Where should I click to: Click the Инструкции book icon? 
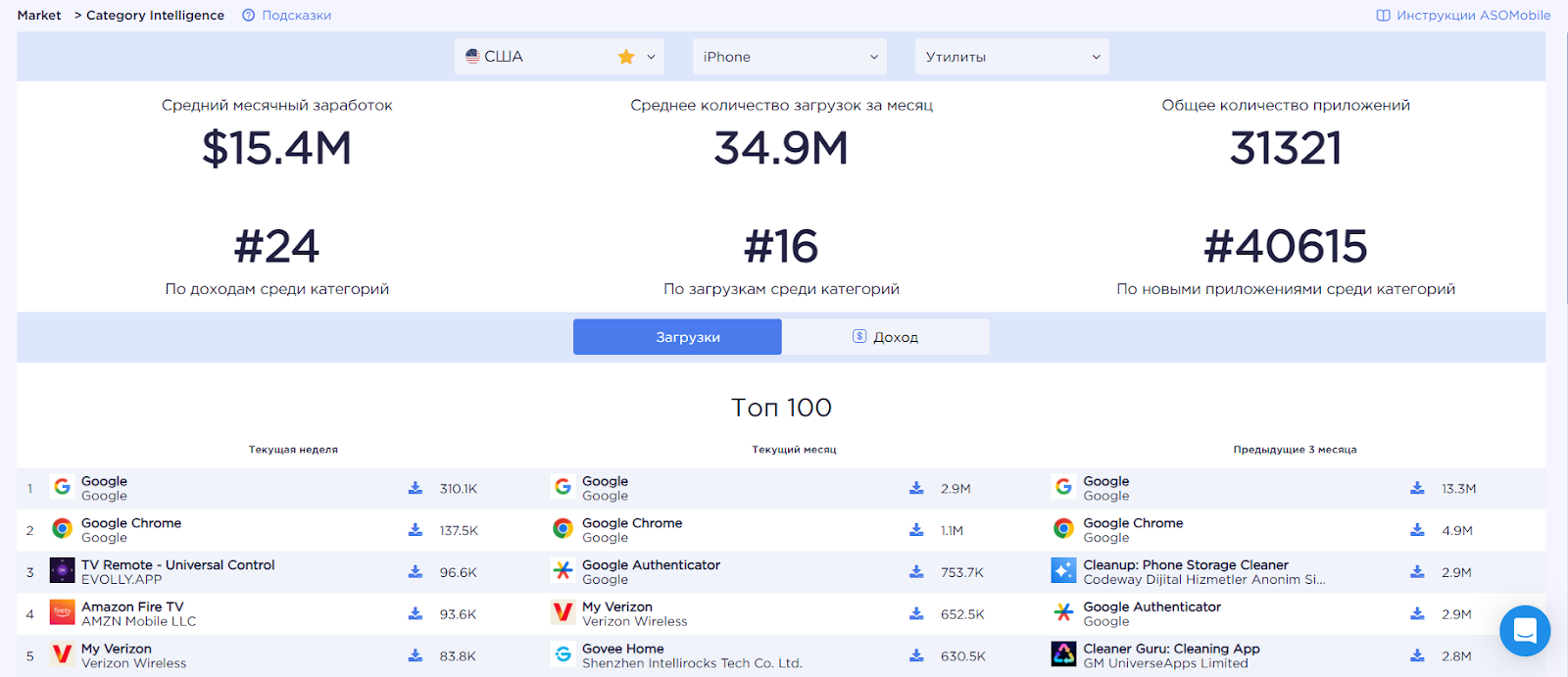1384,16
